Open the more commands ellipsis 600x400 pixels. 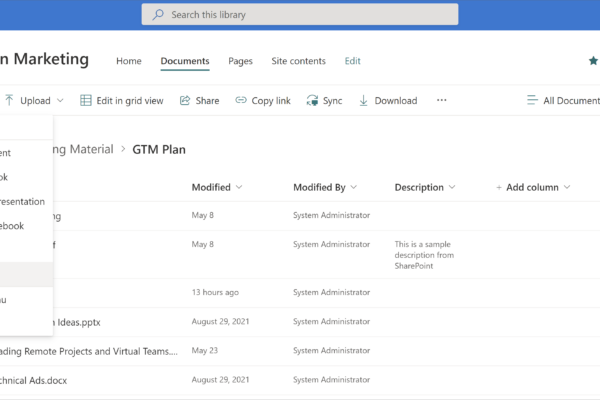(442, 100)
